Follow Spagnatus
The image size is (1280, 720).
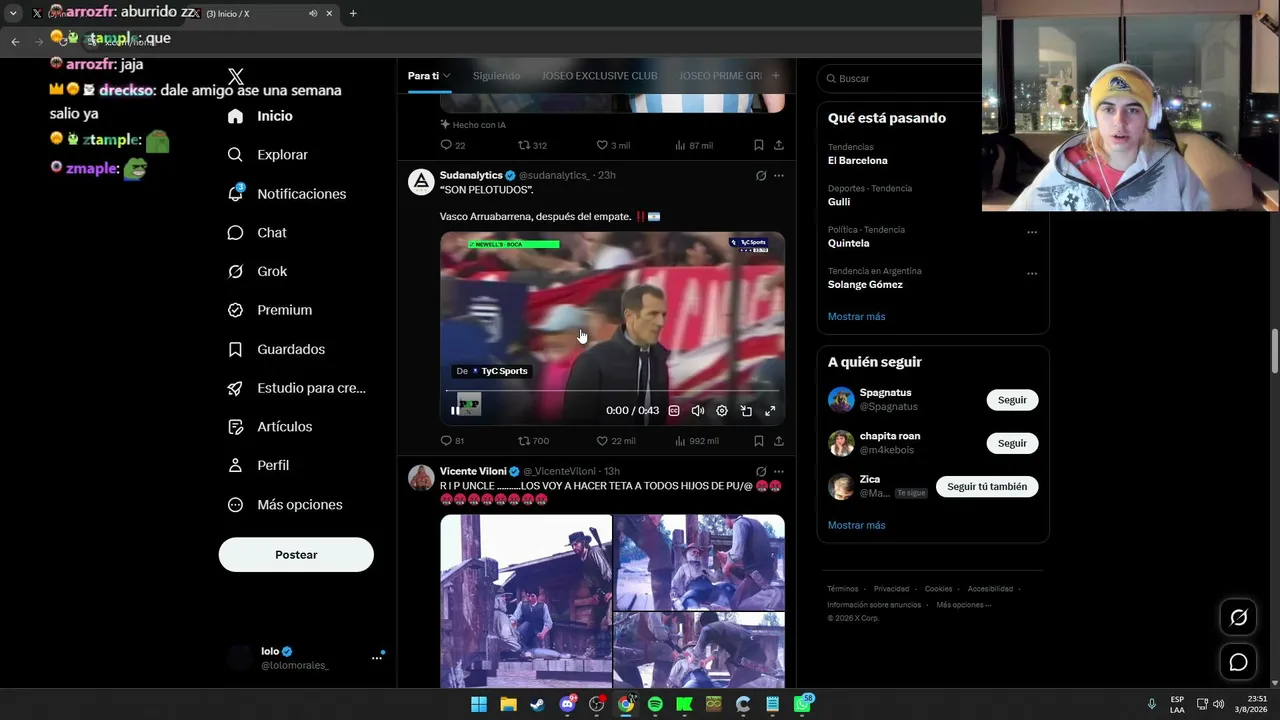pos(1012,400)
